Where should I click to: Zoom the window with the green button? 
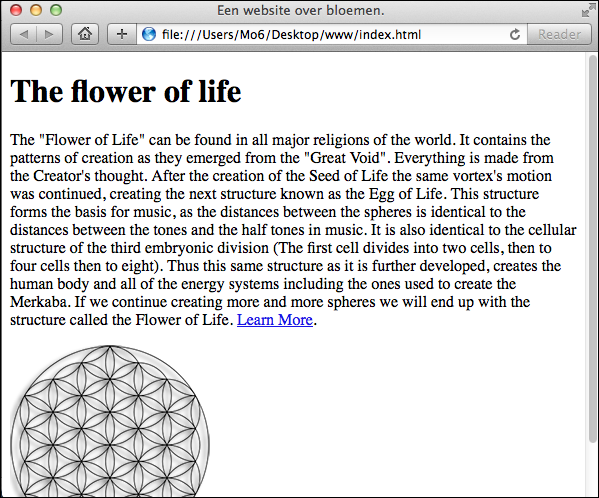[56, 10]
